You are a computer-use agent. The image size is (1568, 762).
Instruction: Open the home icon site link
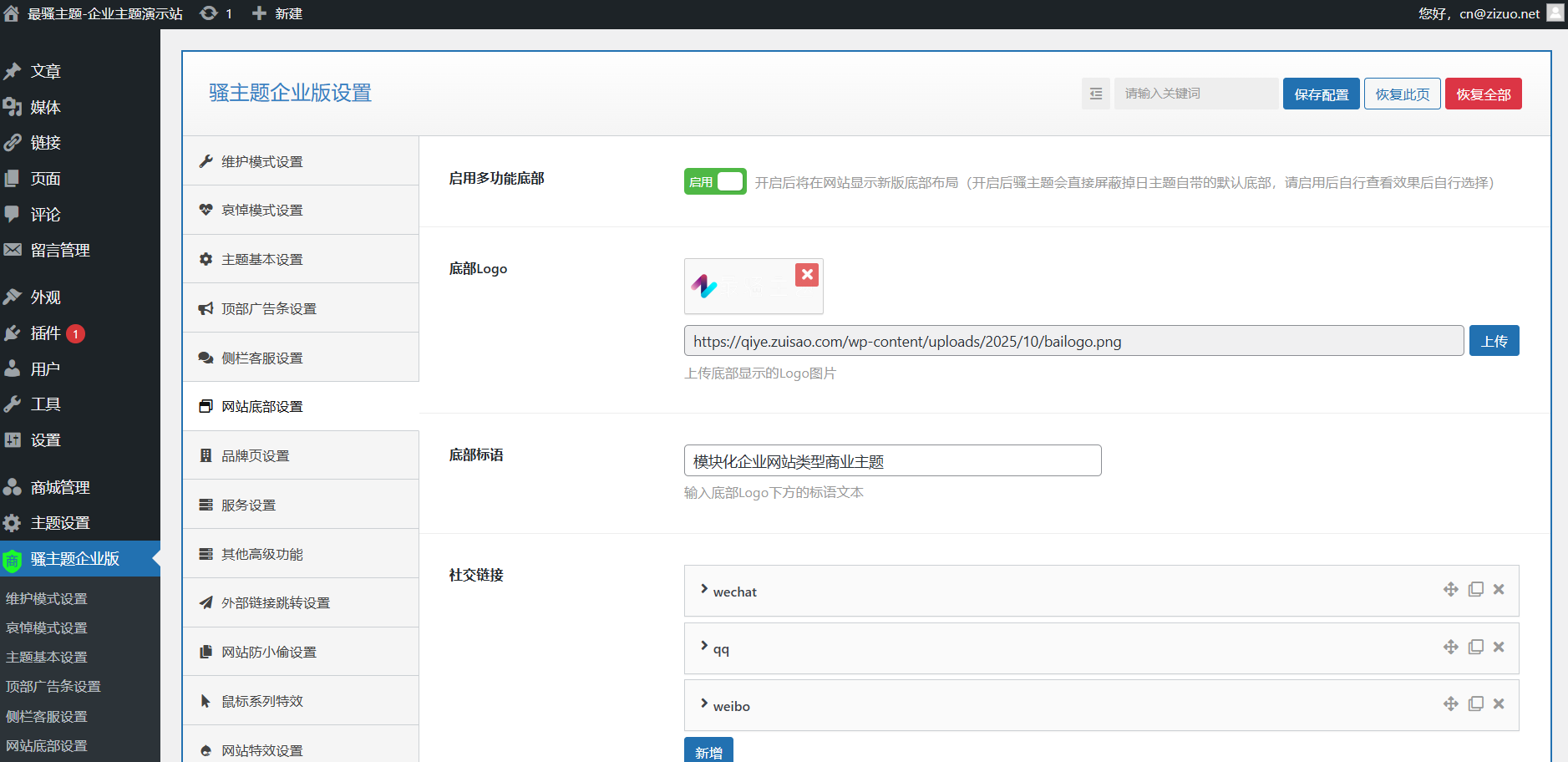[12, 13]
